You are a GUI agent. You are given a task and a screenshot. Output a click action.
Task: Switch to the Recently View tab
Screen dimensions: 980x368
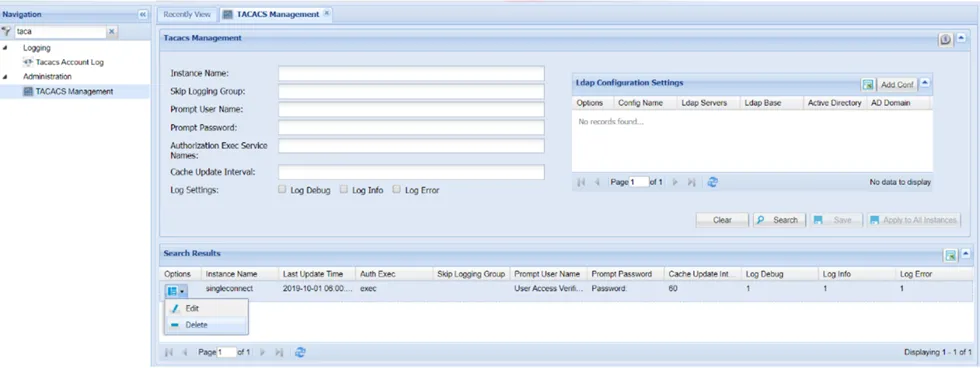click(x=187, y=14)
